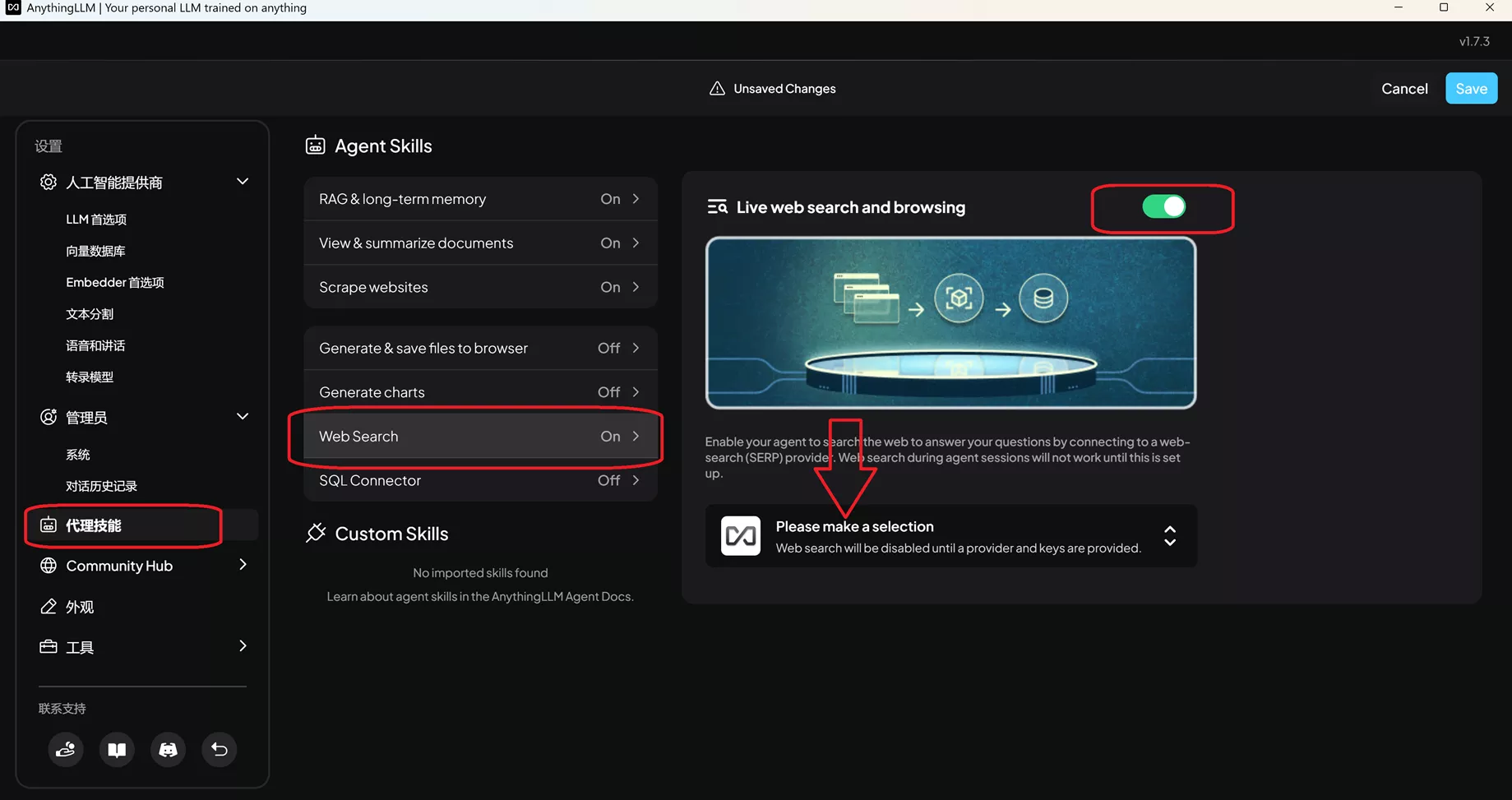The height and width of the screenshot is (800, 1512).
Task: Open LLM 首选项 settings
Action: (96, 220)
